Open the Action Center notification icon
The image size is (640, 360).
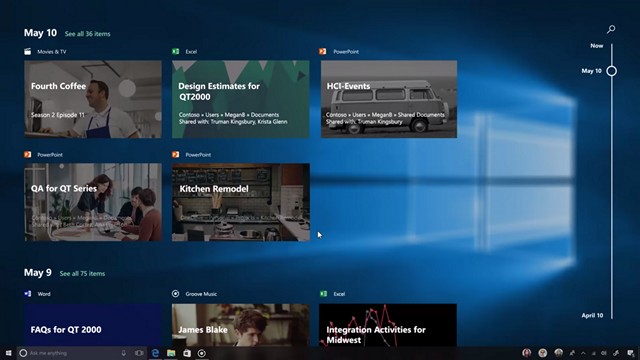click(631, 353)
